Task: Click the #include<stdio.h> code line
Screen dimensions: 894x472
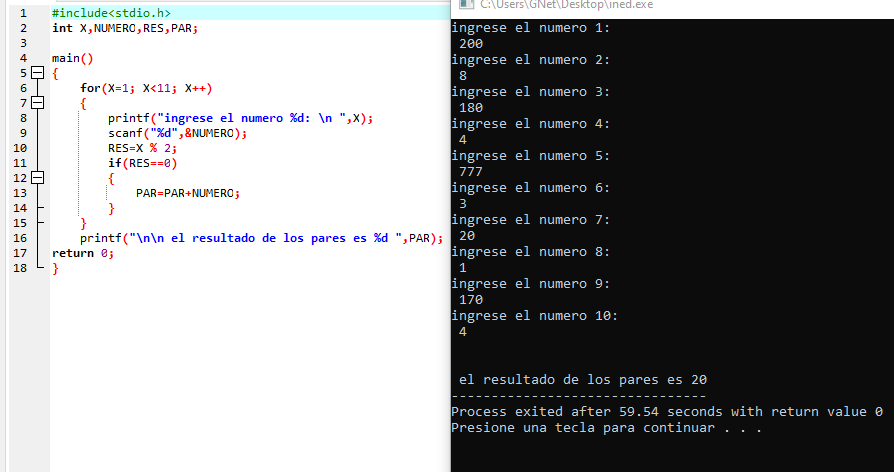Action: point(111,13)
